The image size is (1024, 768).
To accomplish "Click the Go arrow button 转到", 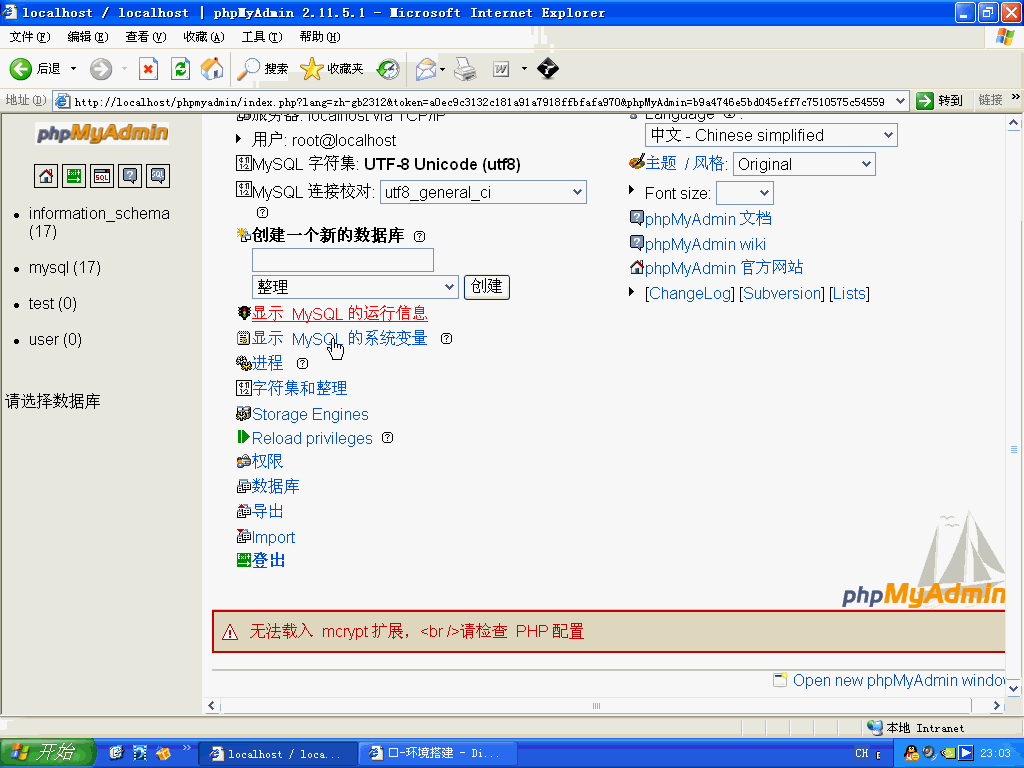I will click(939, 101).
